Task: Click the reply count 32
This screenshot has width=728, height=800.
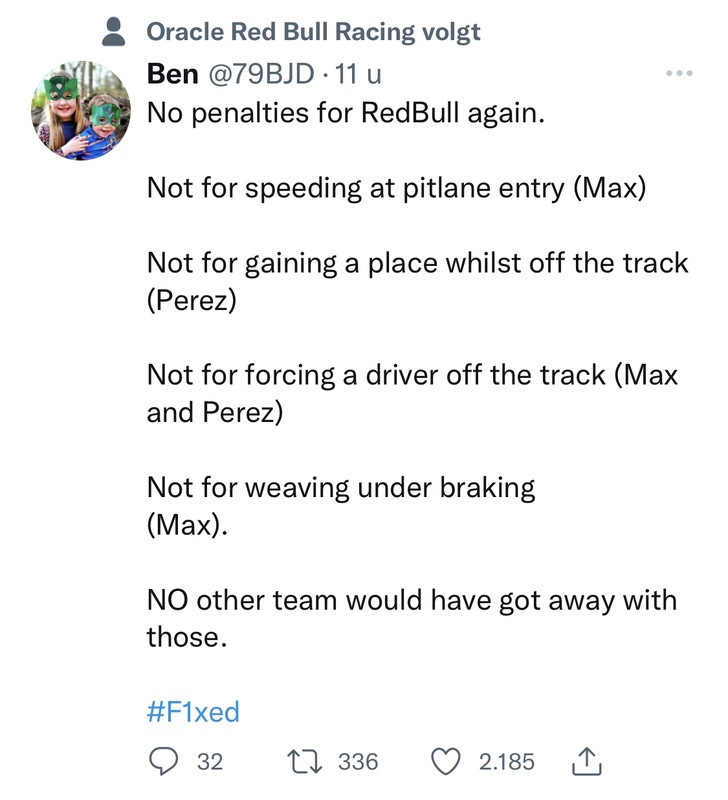Action: (x=208, y=762)
